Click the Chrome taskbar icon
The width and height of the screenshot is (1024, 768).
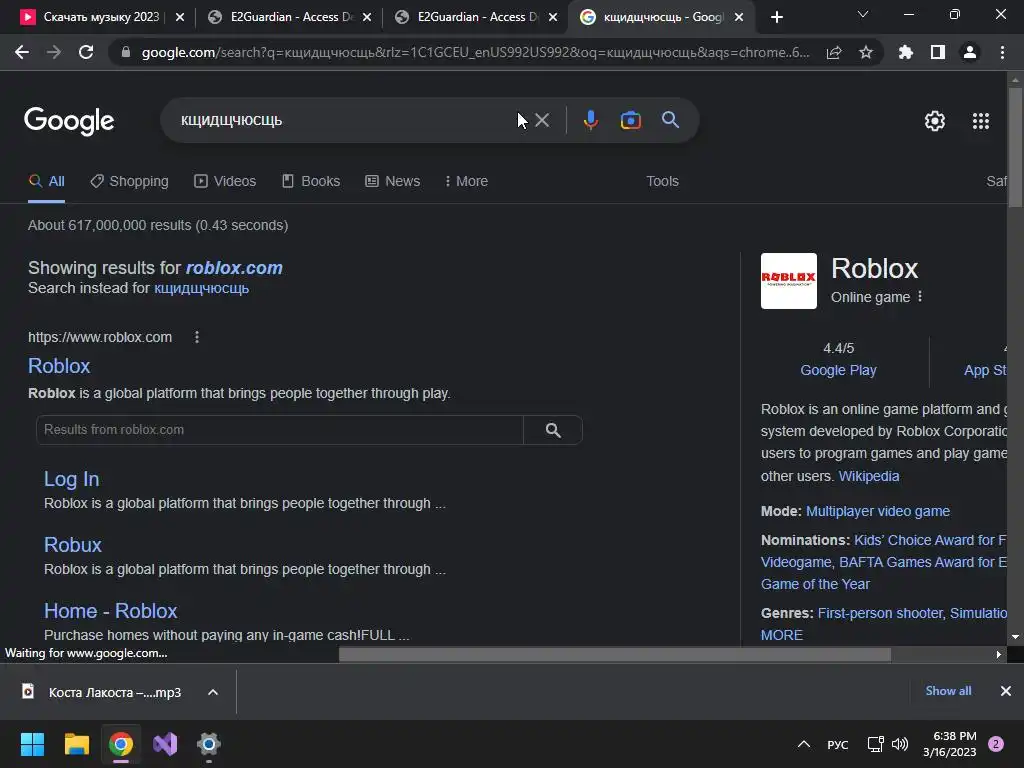[121, 744]
